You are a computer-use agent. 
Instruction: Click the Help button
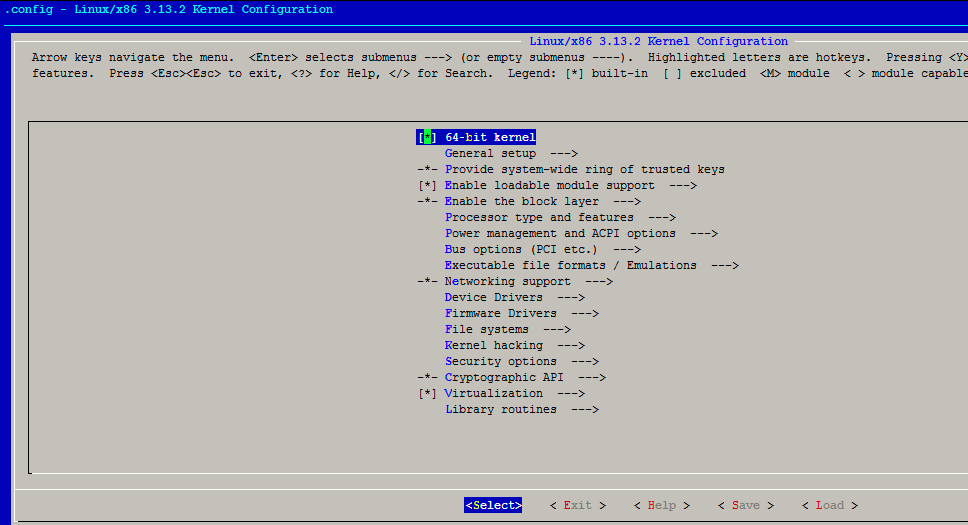tap(662, 505)
